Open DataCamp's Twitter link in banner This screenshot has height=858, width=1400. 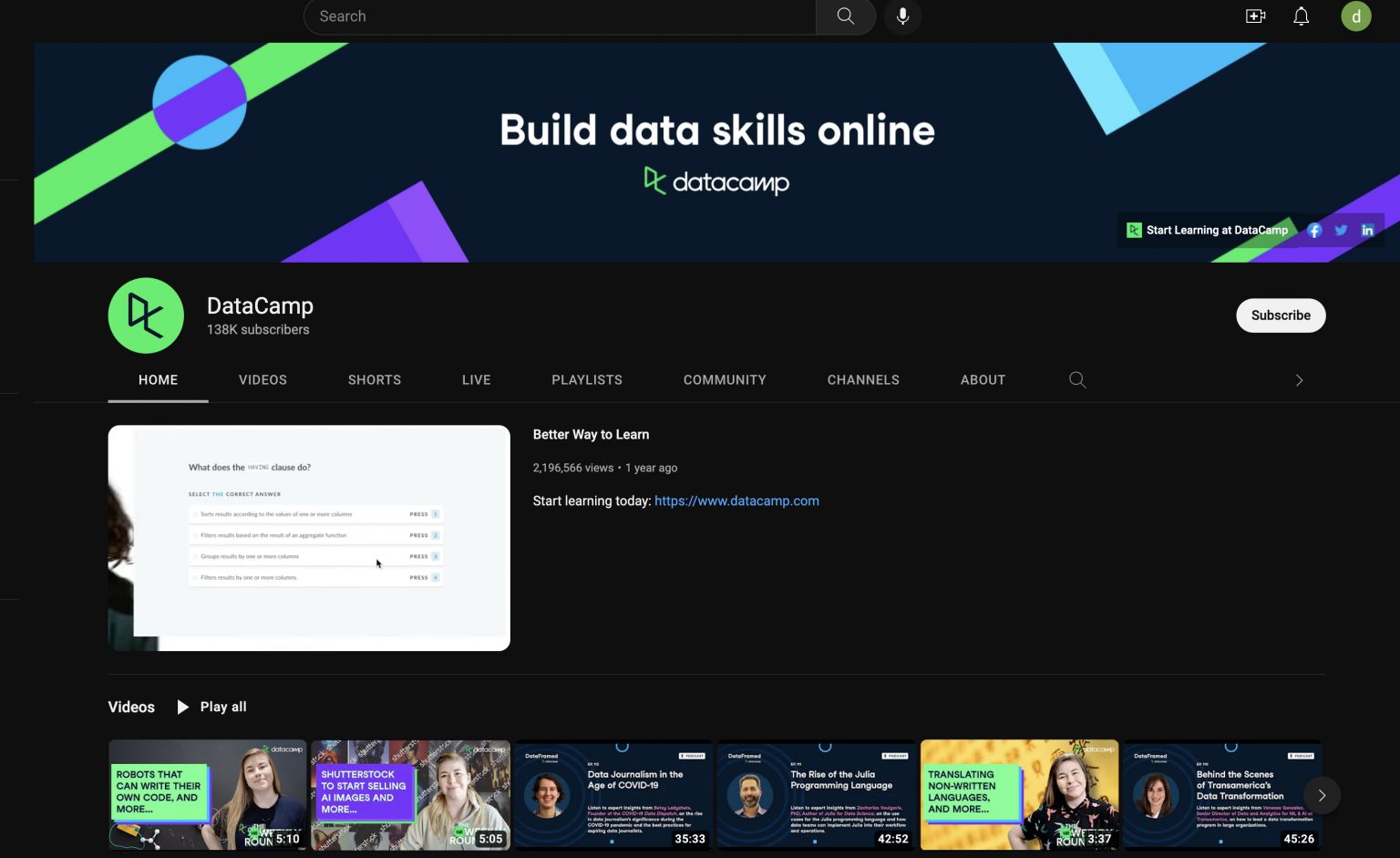(1341, 231)
